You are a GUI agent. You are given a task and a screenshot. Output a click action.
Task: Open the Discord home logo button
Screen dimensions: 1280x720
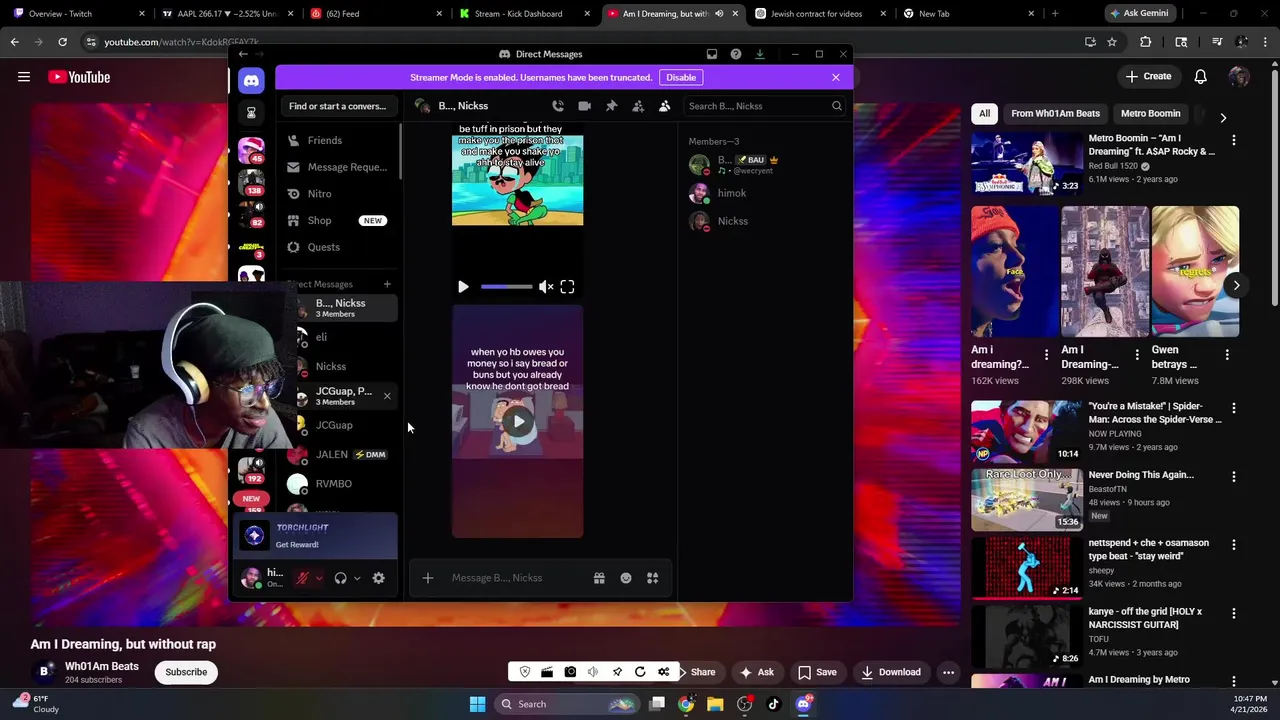tap(251, 81)
